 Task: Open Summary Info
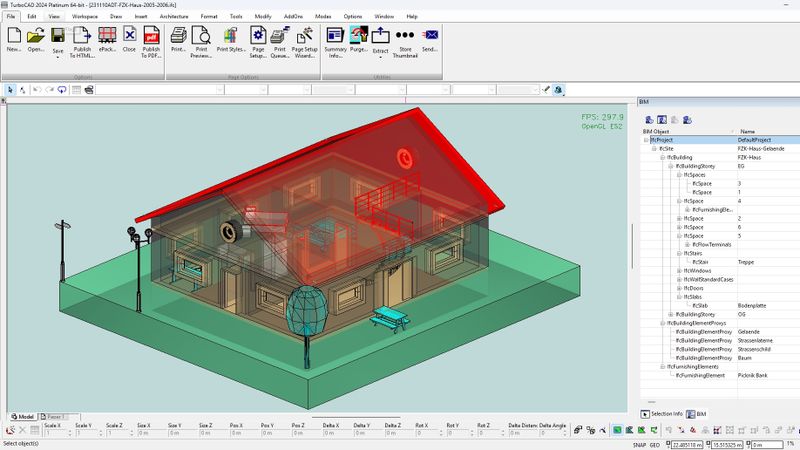pyautogui.click(x=335, y=42)
